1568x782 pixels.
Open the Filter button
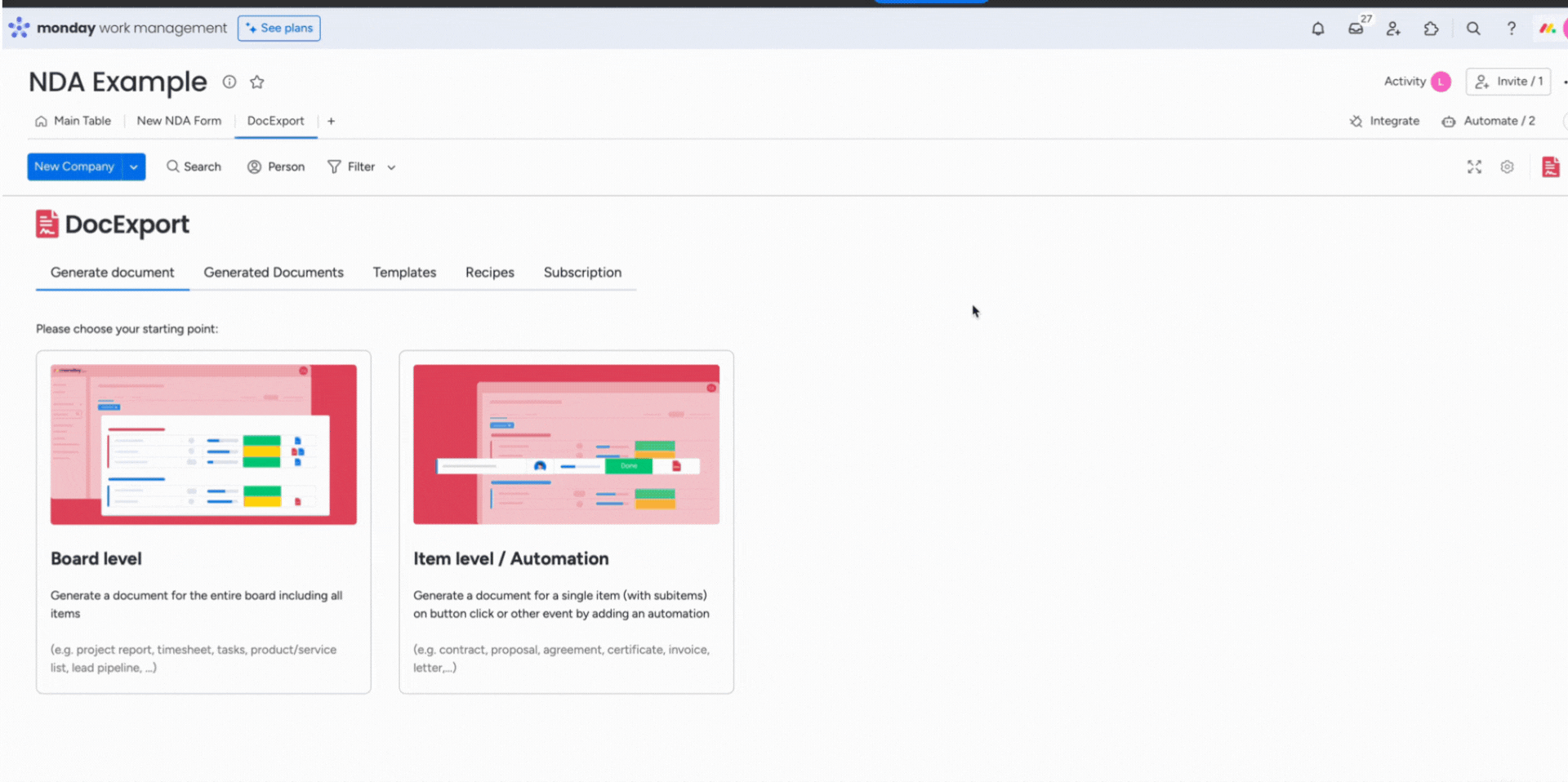coord(351,167)
